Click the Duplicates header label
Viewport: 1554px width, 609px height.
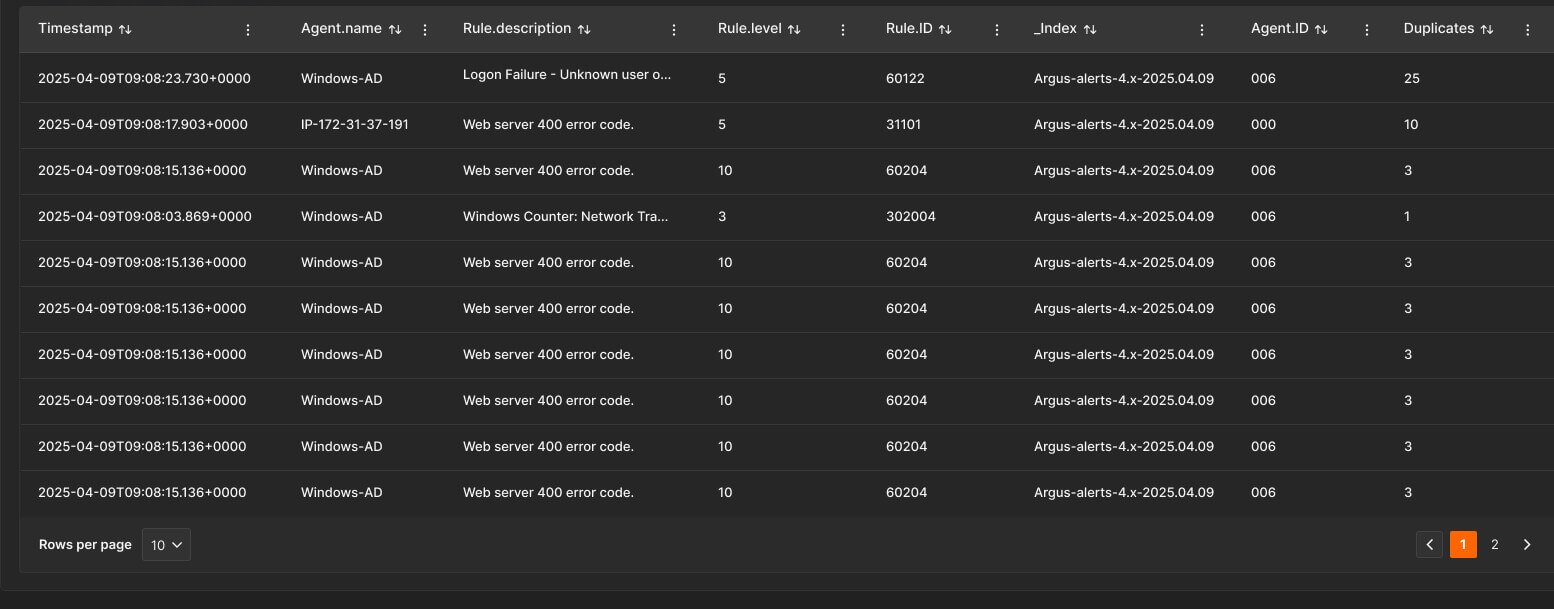[x=1439, y=29]
